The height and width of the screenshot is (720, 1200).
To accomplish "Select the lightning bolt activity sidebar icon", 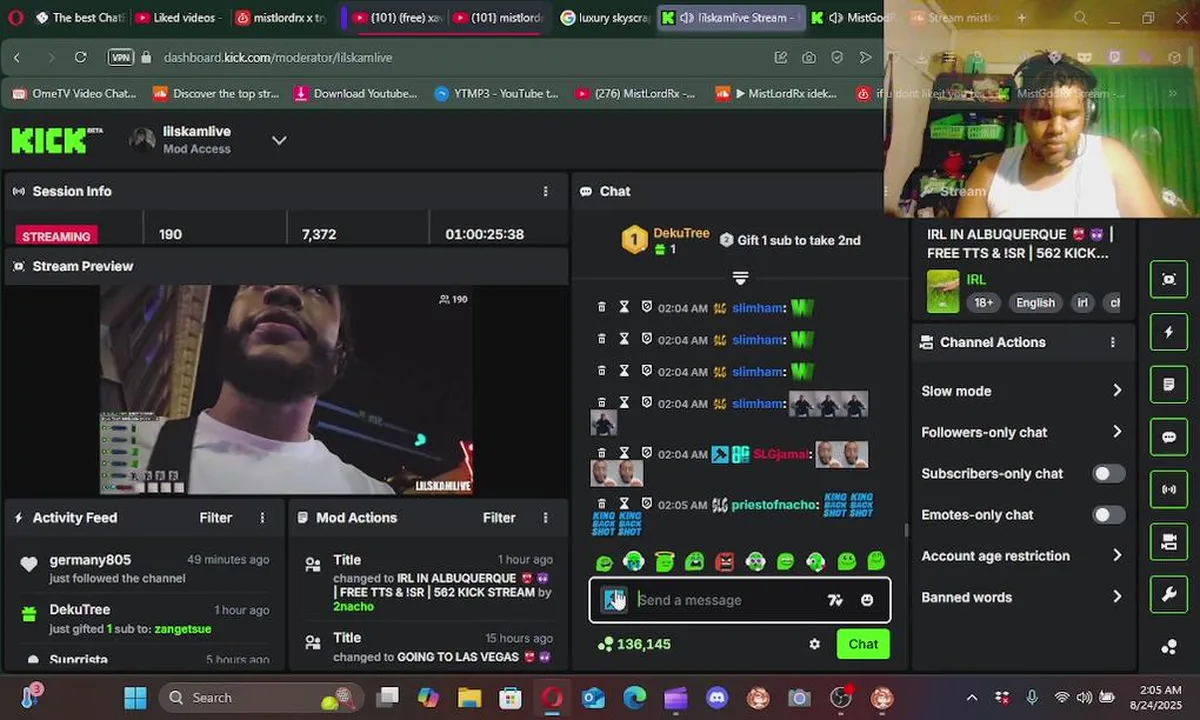I will [1169, 332].
